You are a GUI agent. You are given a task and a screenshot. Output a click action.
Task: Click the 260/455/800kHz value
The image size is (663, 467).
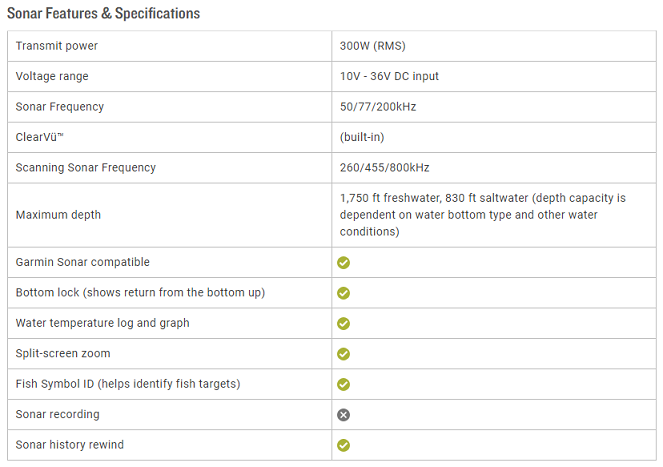(x=387, y=168)
